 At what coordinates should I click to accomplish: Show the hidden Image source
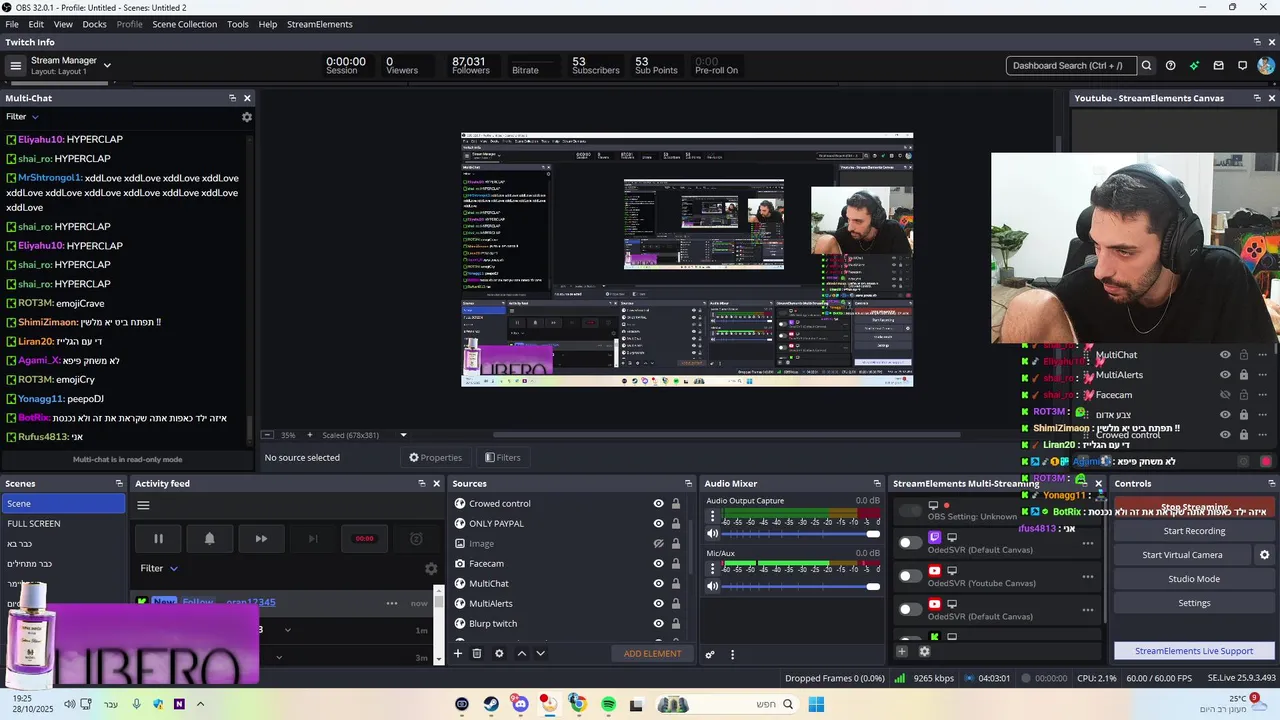[x=658, y=544]
